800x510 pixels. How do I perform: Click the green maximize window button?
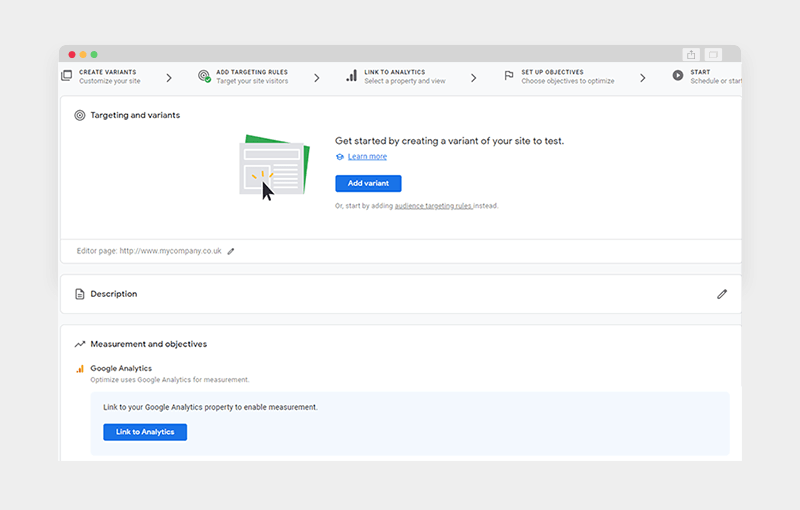tap(94, 55)
